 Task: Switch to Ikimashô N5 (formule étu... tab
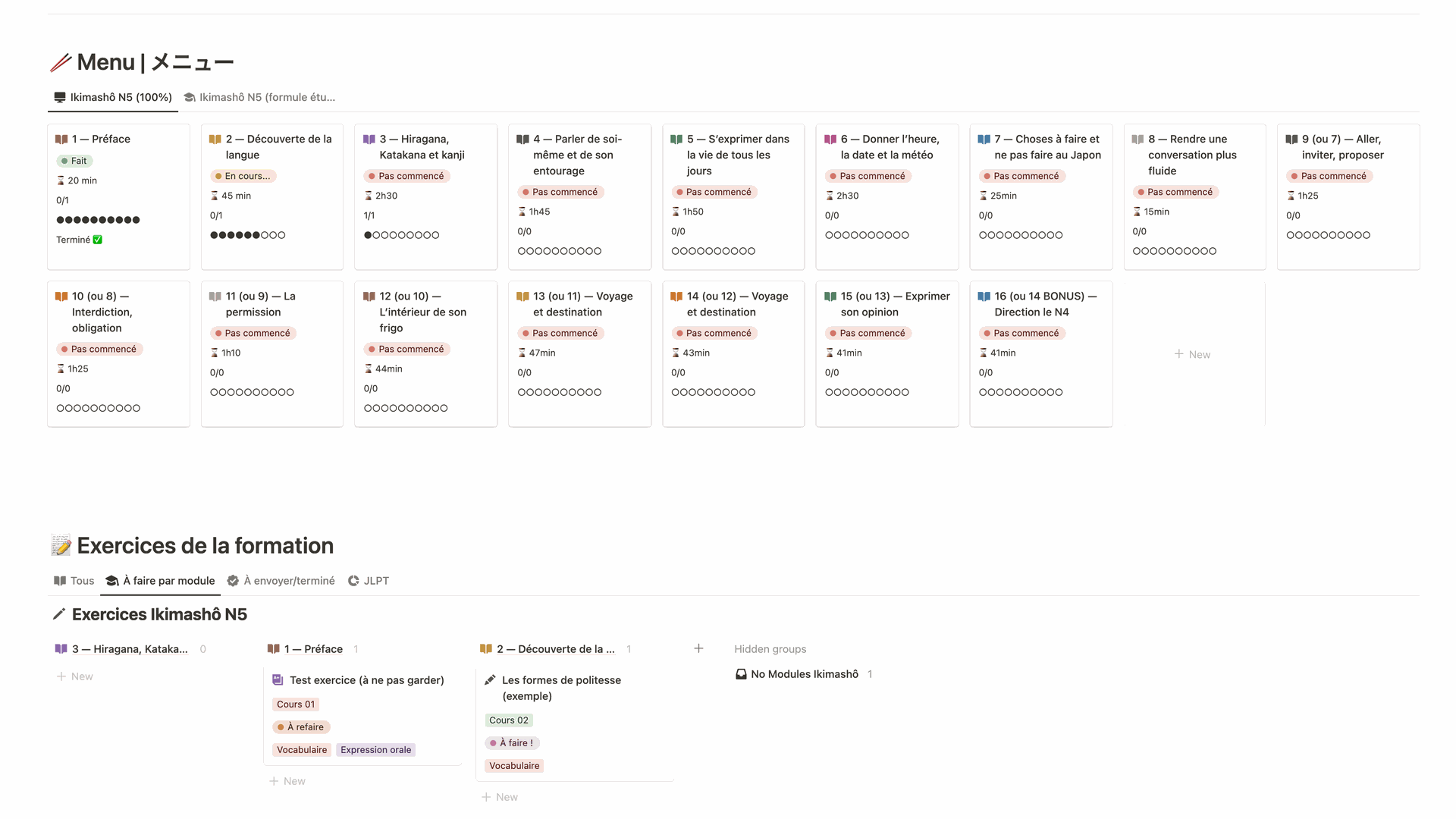coord(259,97)
